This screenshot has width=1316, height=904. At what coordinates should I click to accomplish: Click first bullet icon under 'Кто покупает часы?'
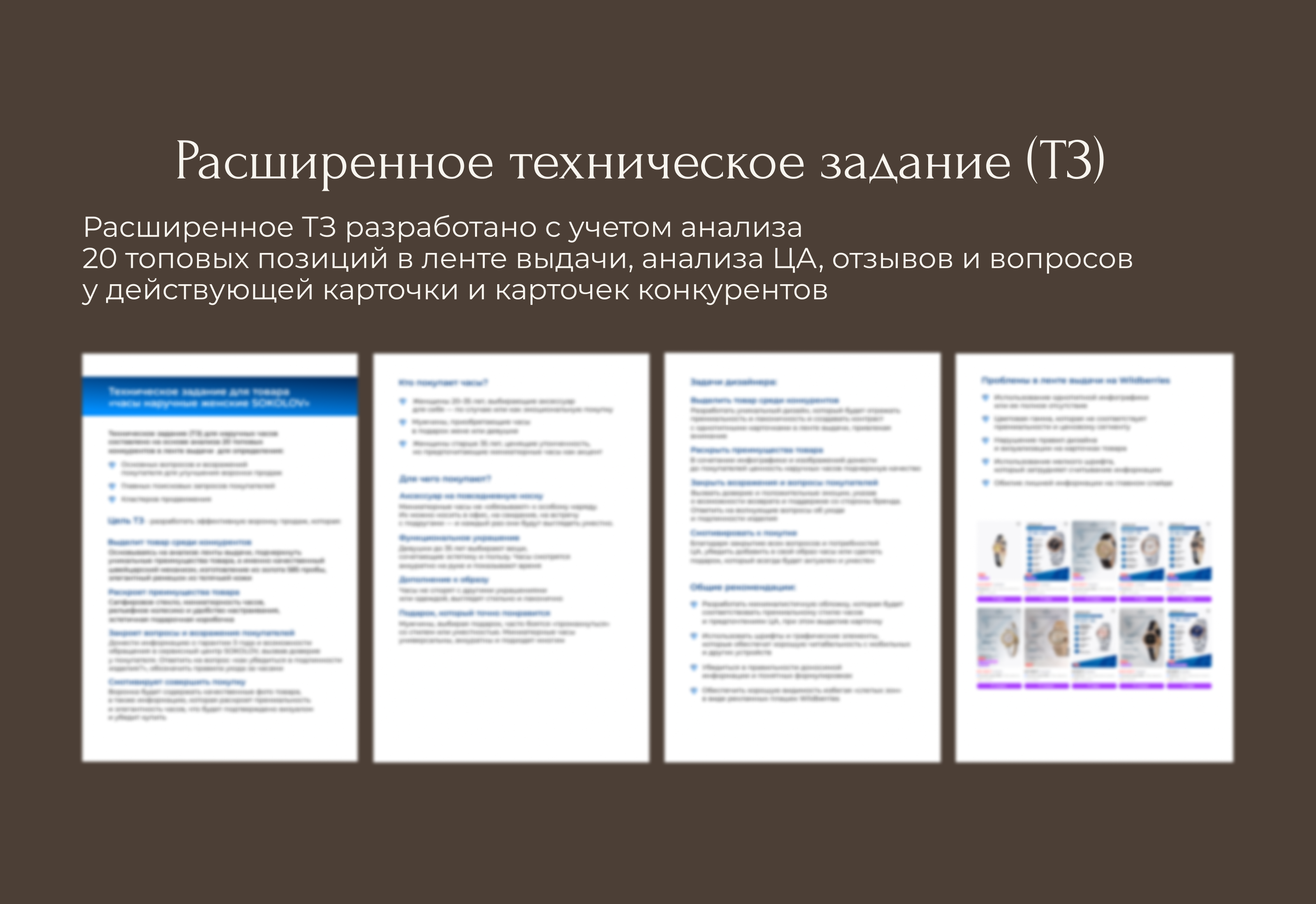click(x=403, y=401)
